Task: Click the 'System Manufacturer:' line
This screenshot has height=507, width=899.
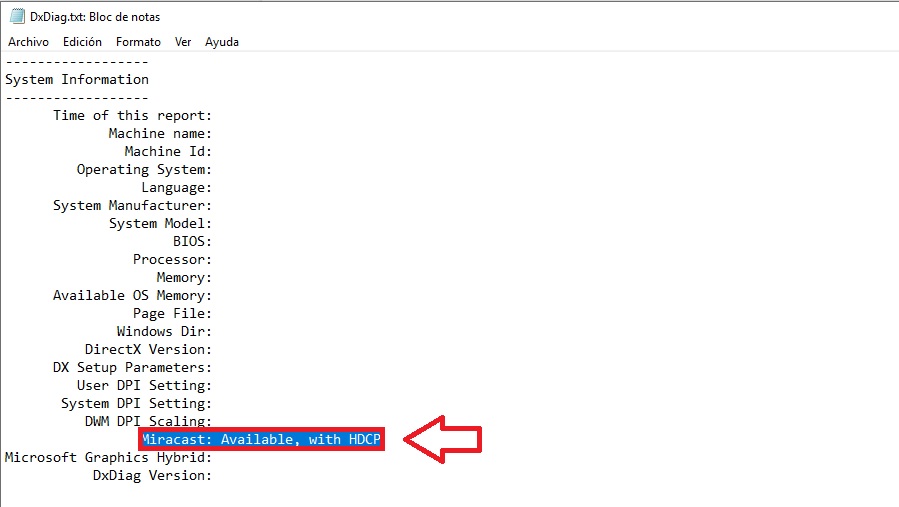Action: tap(132, 205)
